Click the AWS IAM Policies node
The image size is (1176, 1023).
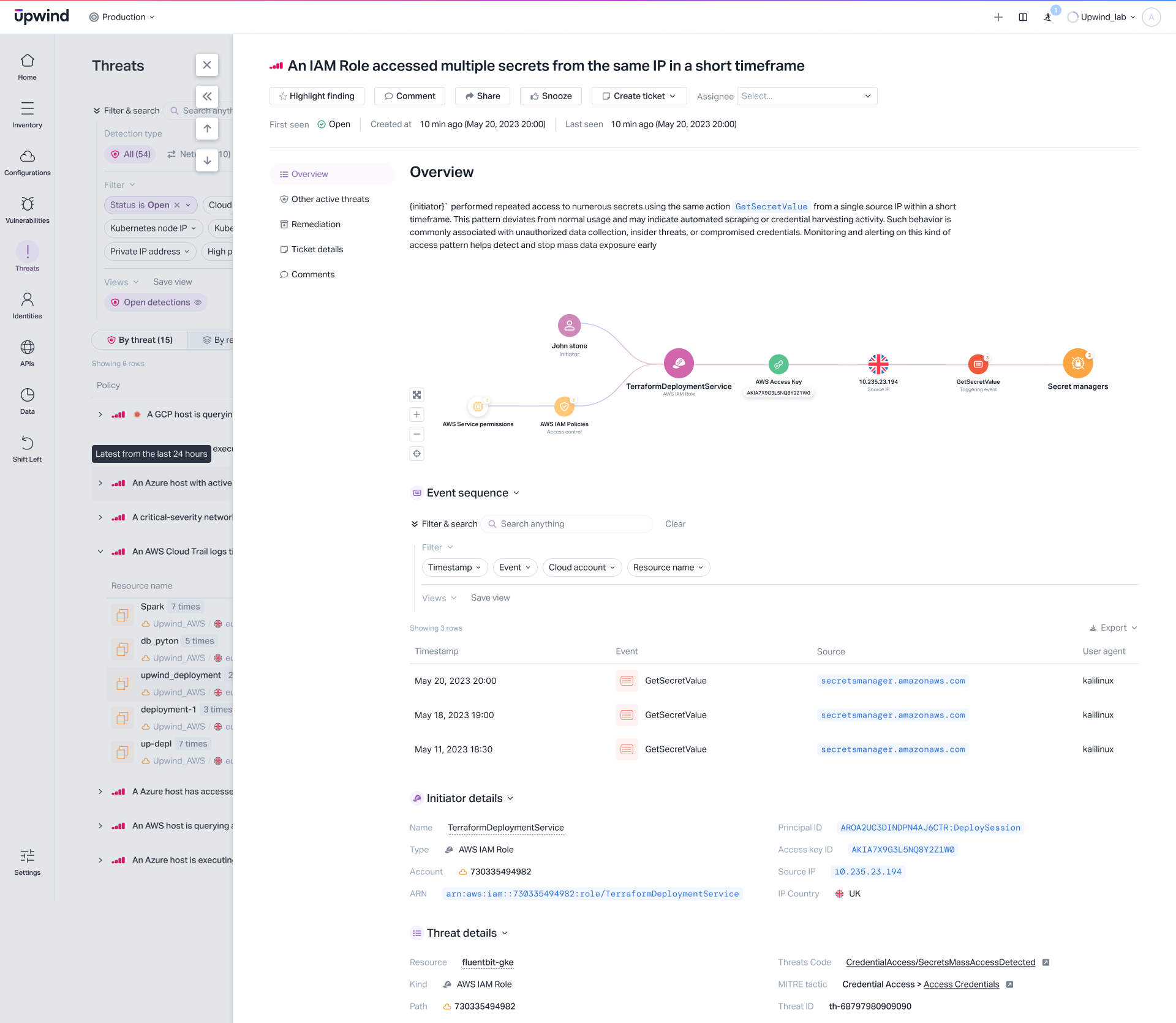point(564,407)
